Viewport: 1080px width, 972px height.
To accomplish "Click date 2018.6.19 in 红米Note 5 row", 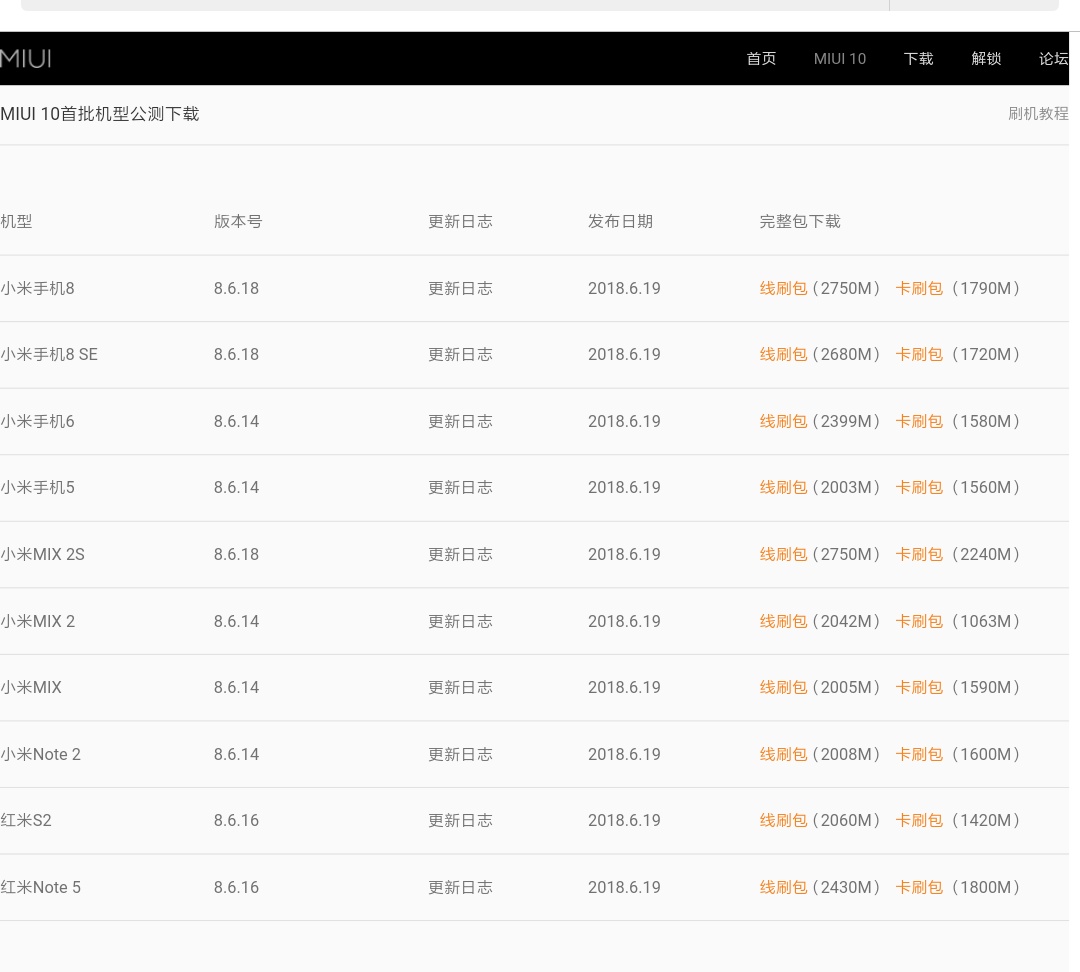I will 624,887.
